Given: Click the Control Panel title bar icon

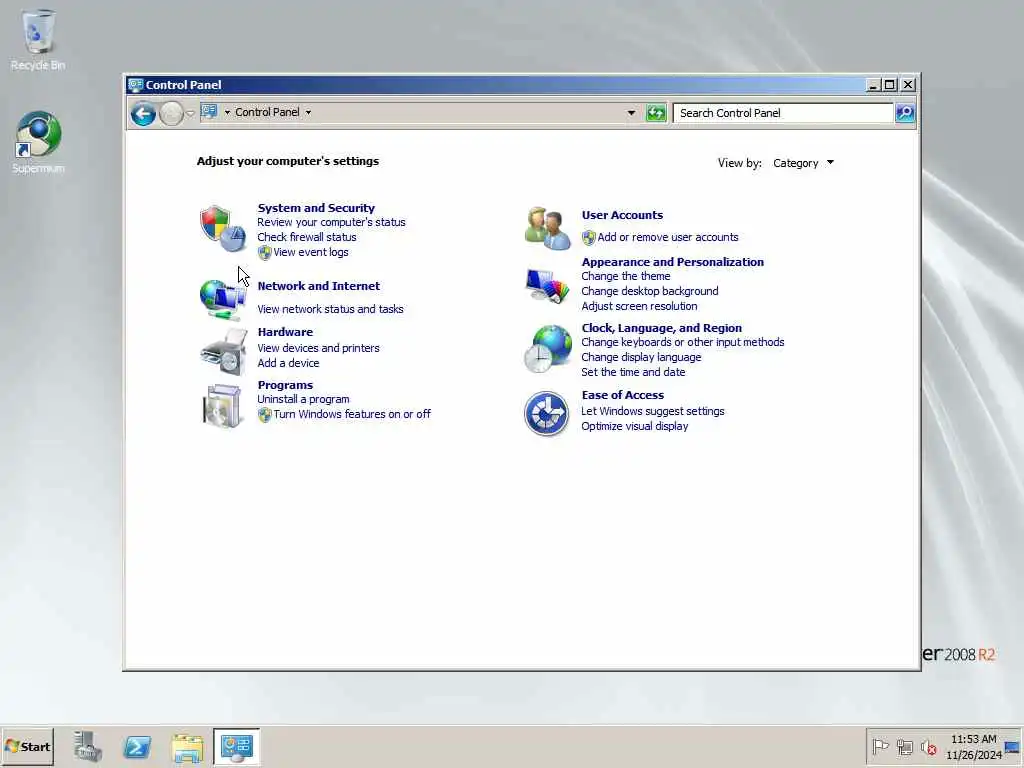Looking at the screenshot, I should point(135,85).
